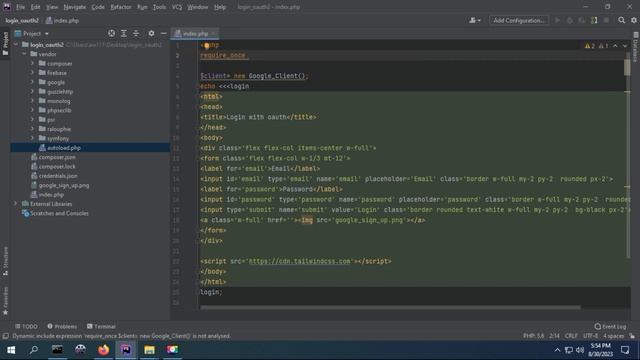Click the tool windows quick-access icon in status bar
The width and height of the screenshot is (640, 360).
click(x=5, y=336)
